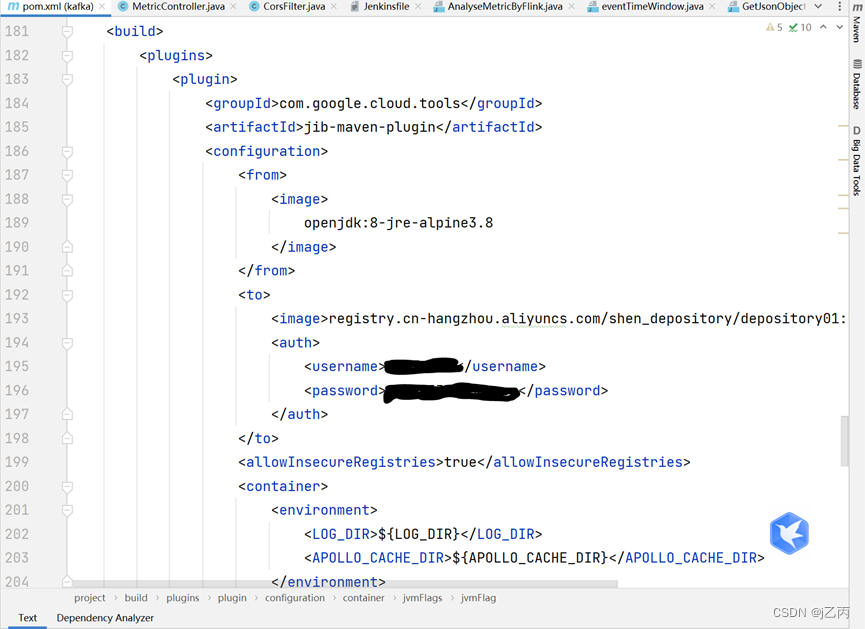Collapse the container tag at line 200
The height and width of the screenshot is (629, 865).
pyautogui.click(x=67, y=487)
